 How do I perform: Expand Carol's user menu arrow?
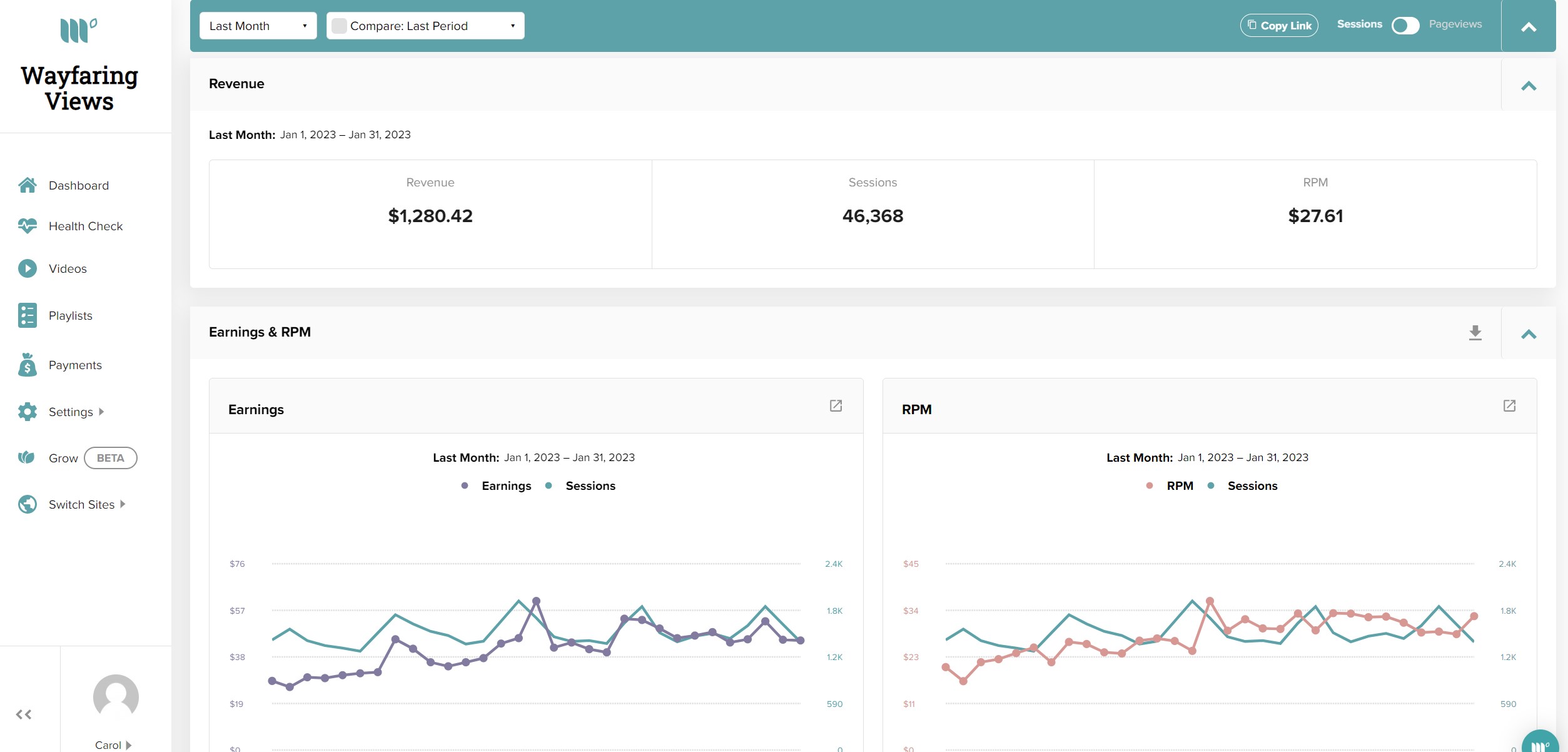click(x=129, y=745)
